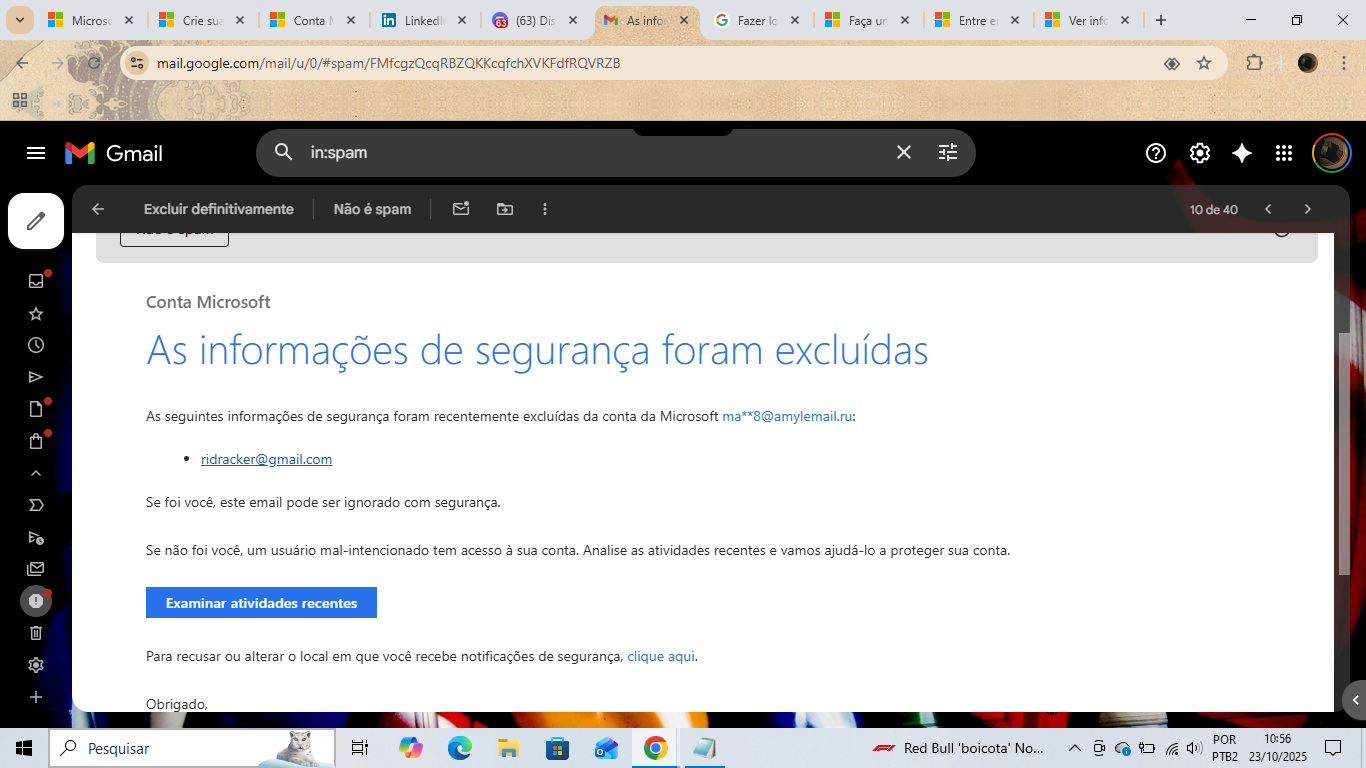Click the Gmail logo

tap(114, 153)
